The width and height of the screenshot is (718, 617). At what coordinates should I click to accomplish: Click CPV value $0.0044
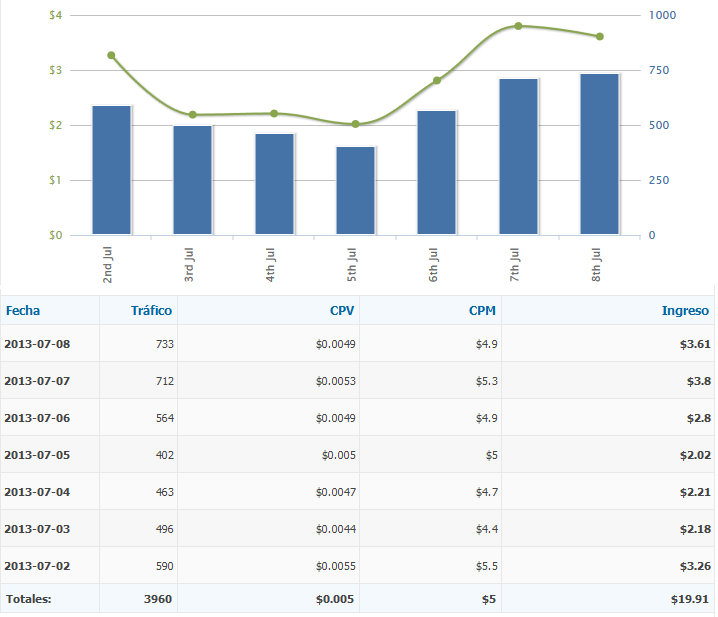pos(336,529)
